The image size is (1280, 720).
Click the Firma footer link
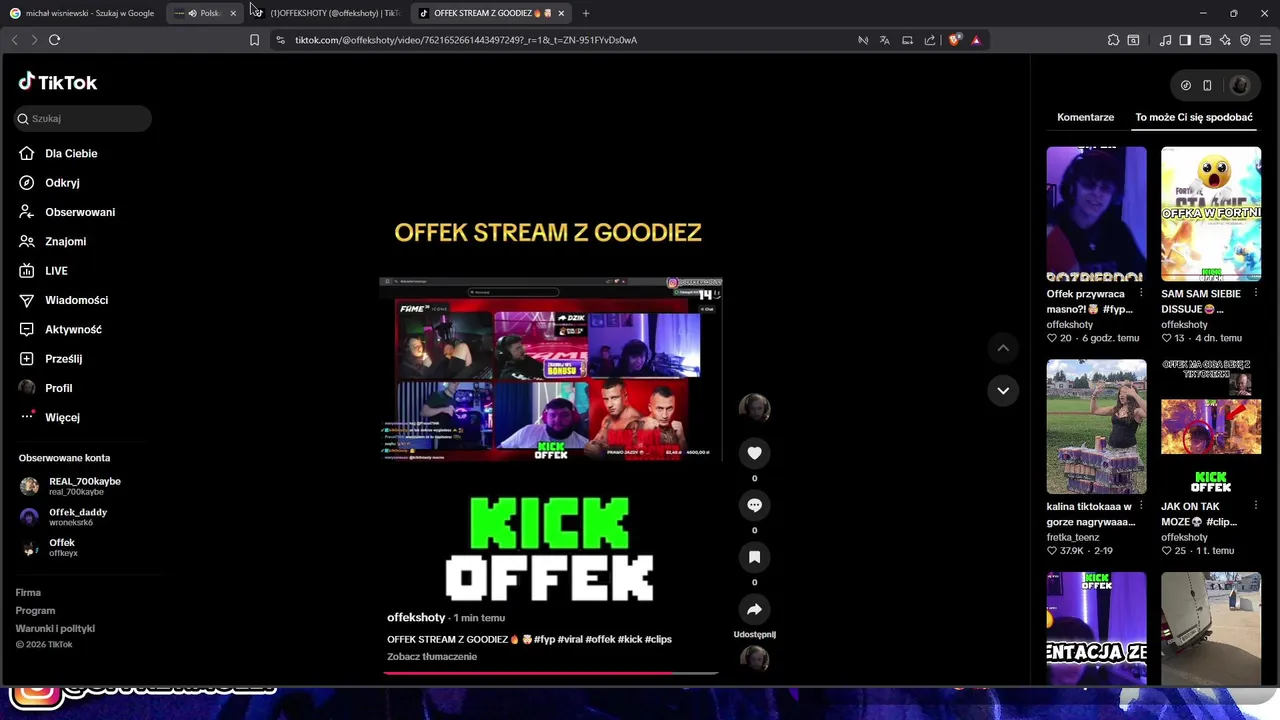[x=28, y=593]
